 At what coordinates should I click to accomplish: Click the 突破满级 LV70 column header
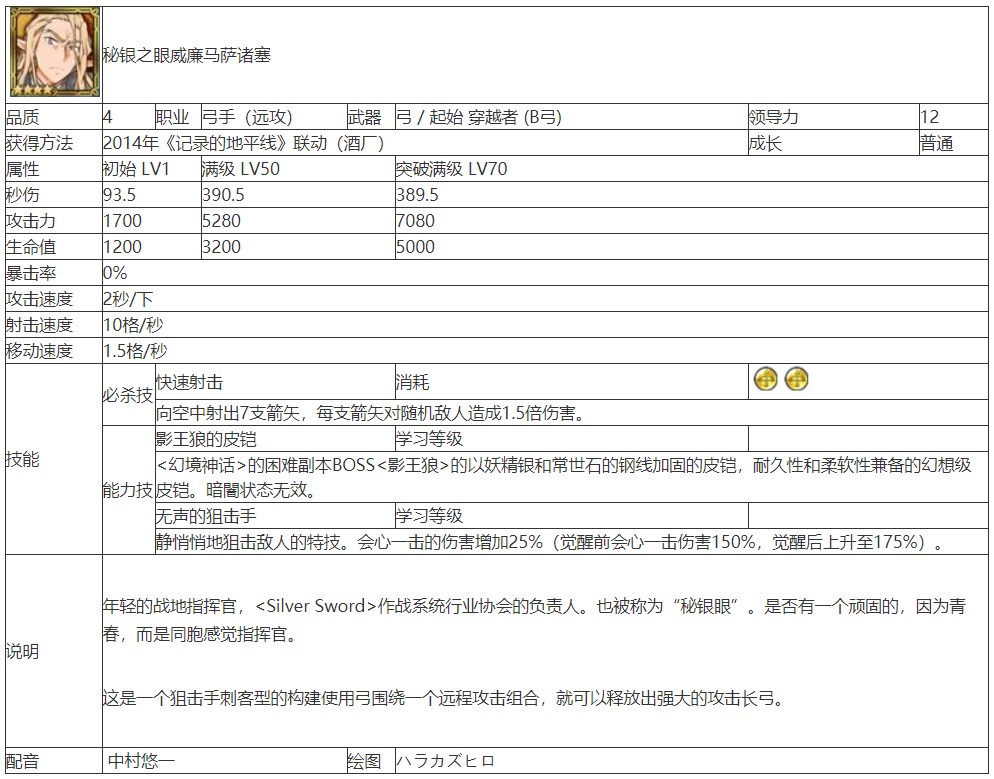[691, 169]
